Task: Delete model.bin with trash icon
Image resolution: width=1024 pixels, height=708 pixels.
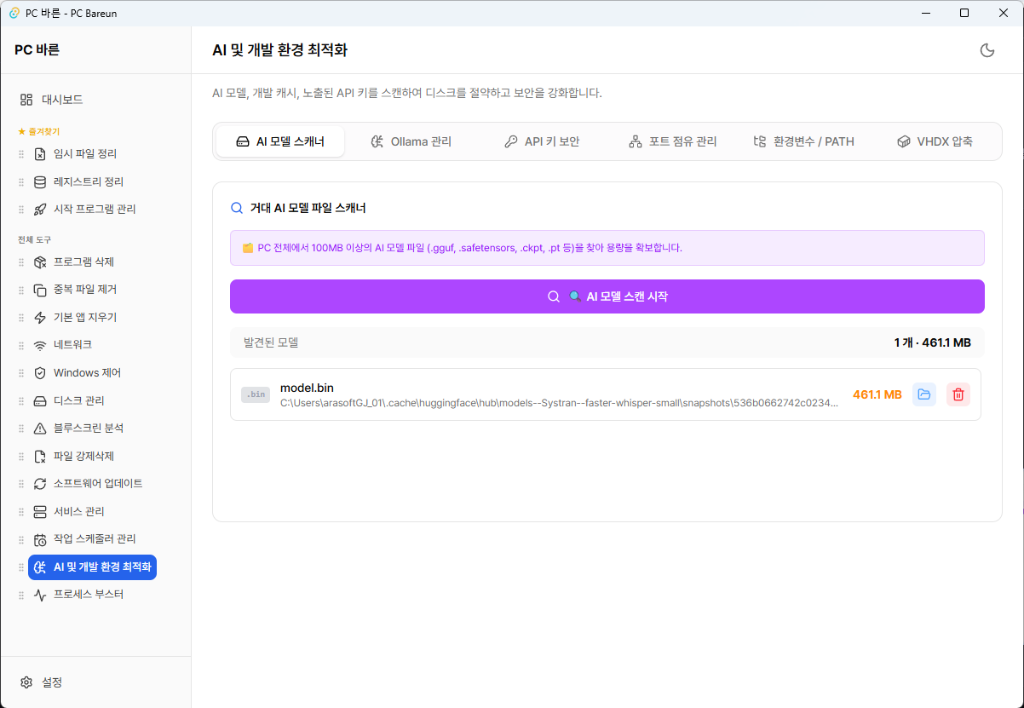Action: (x=958, y=394)
